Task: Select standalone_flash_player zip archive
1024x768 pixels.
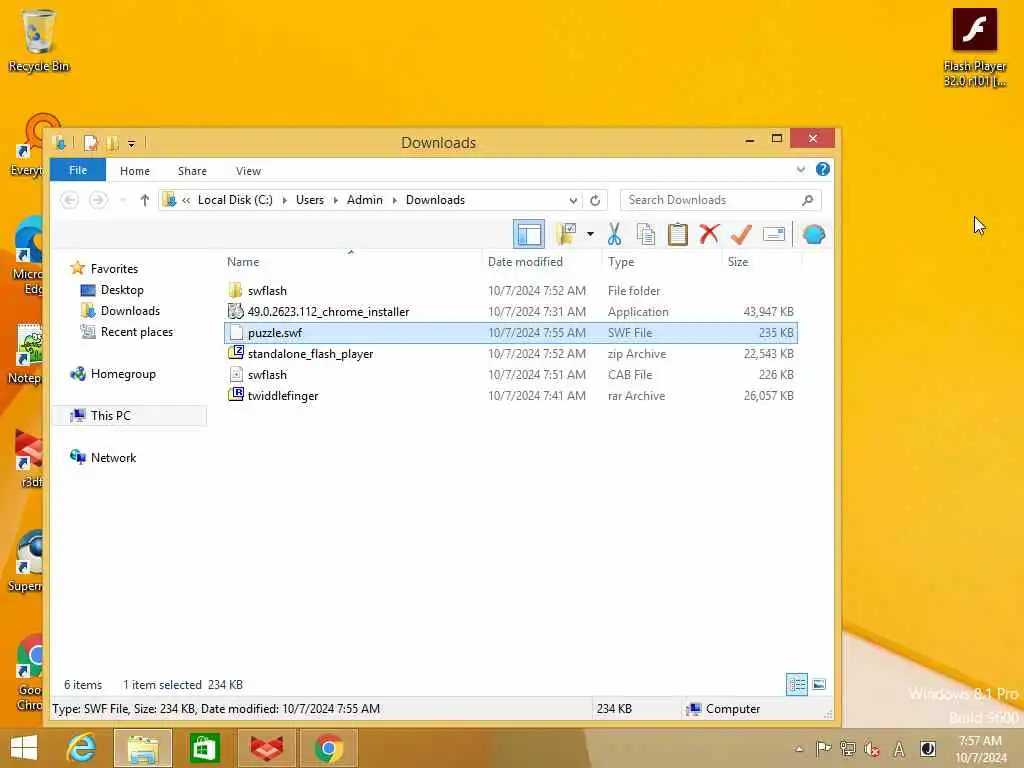Action: pyautogui.click(x=511, y=353)
